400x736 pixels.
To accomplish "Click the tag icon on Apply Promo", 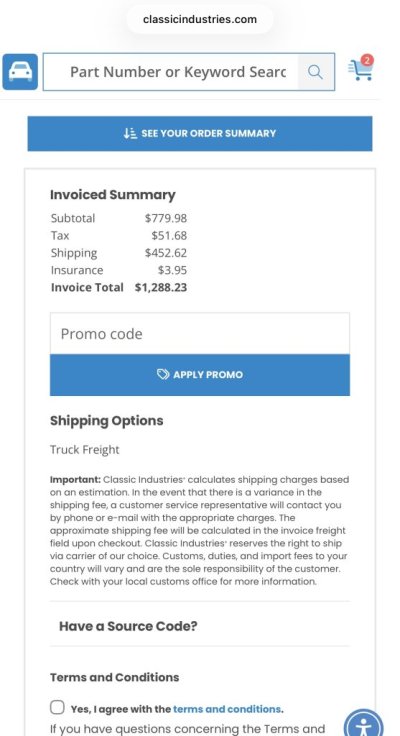I will coord(163,374).
